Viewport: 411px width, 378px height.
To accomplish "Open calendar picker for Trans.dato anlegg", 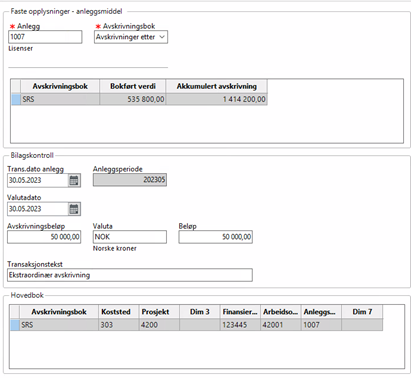I will (x=74, y=180).
